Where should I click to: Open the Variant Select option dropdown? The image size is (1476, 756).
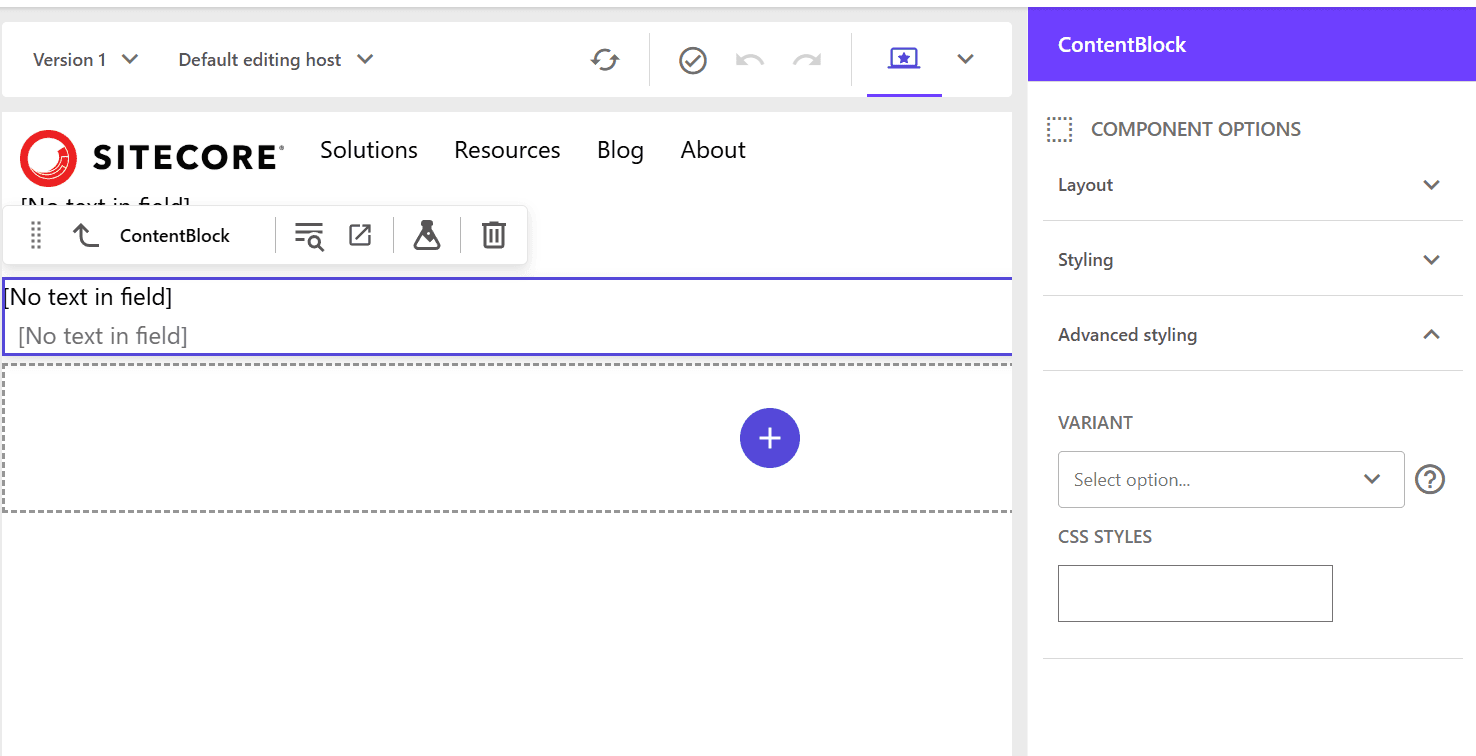click(x=1230, y=480)
